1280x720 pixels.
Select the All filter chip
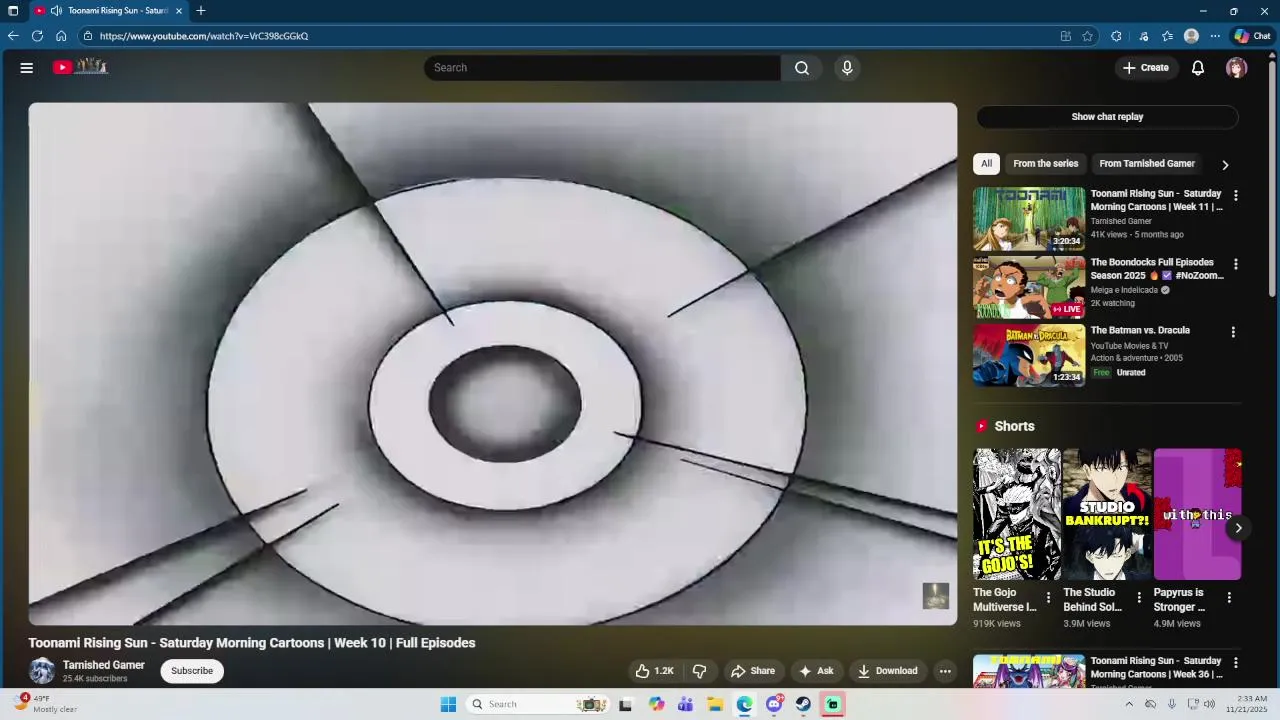pyautogui.click(x=986, y=164)
